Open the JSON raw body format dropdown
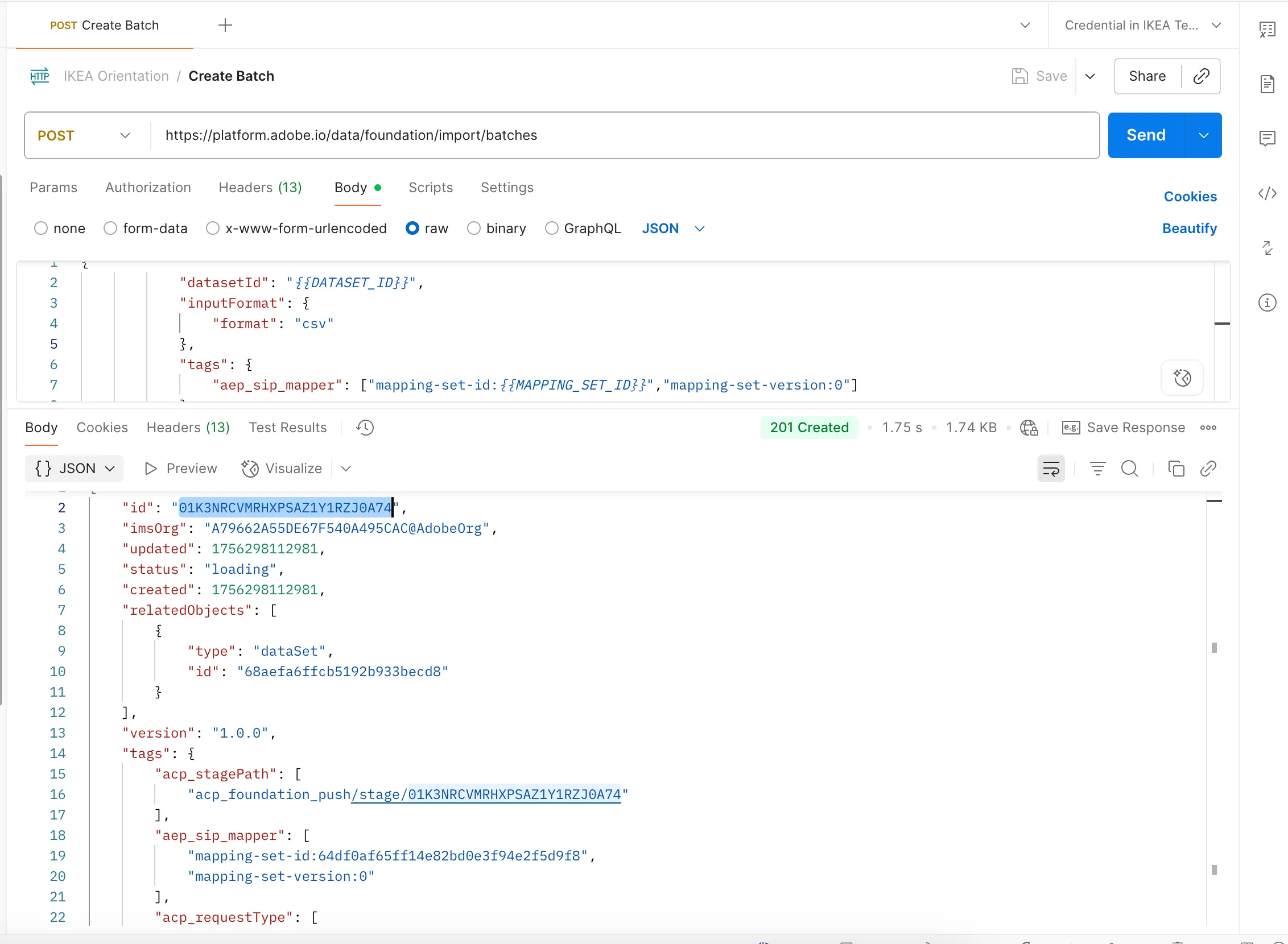The image size is (1288, 944). point(673,228)
